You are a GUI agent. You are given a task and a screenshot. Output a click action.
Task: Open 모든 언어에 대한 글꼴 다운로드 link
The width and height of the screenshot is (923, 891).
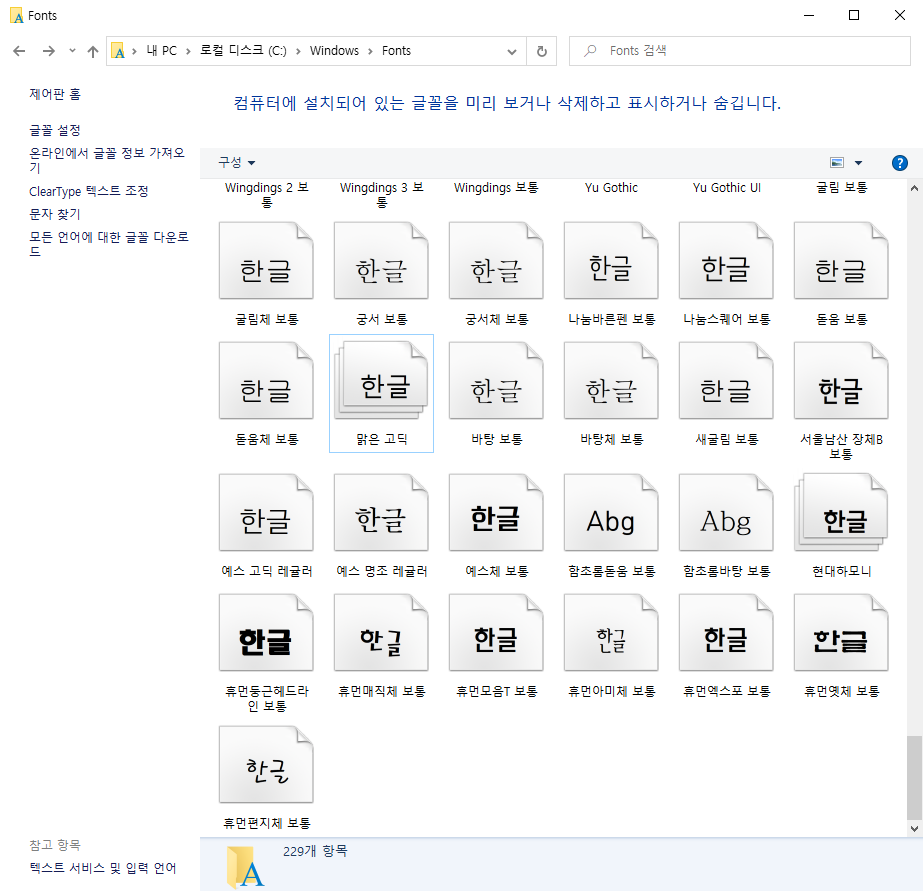pyautogui.click(x=109, y=244)
